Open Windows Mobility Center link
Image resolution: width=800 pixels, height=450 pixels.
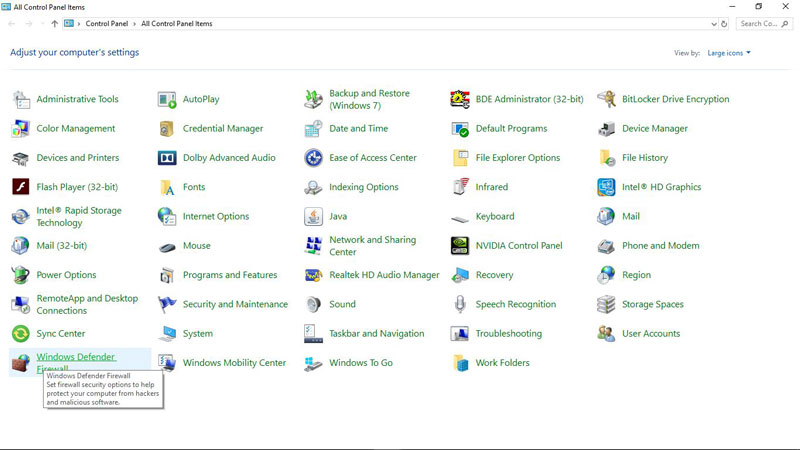point(234,363)
